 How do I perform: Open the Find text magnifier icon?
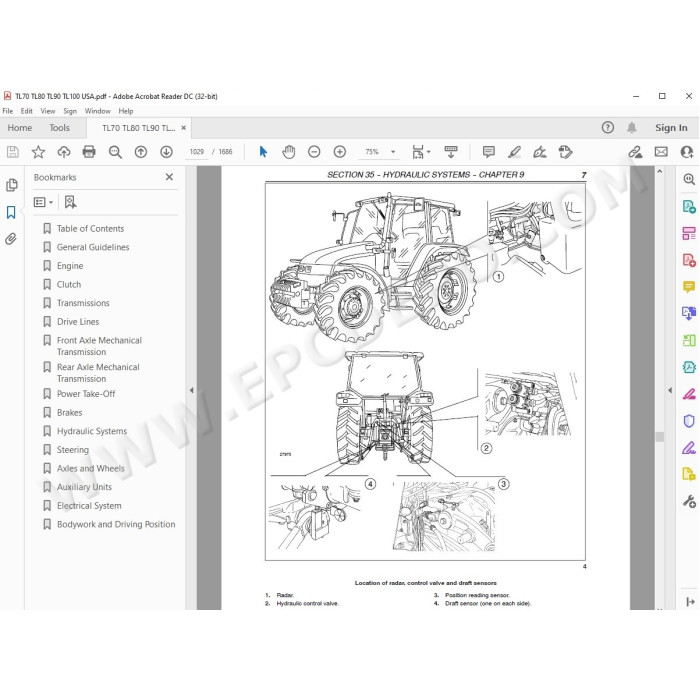(x=115, y=152)
